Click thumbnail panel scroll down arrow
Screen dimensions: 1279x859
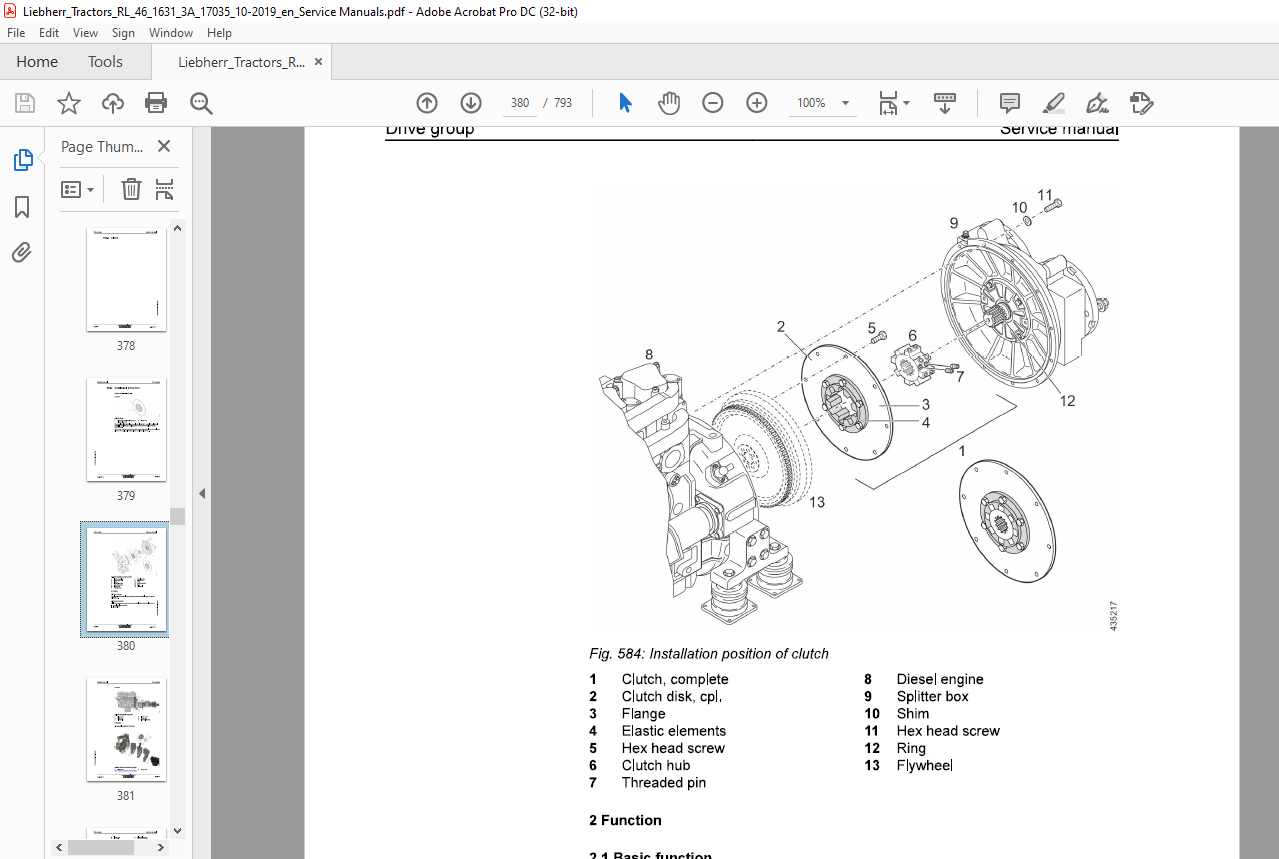178,830
